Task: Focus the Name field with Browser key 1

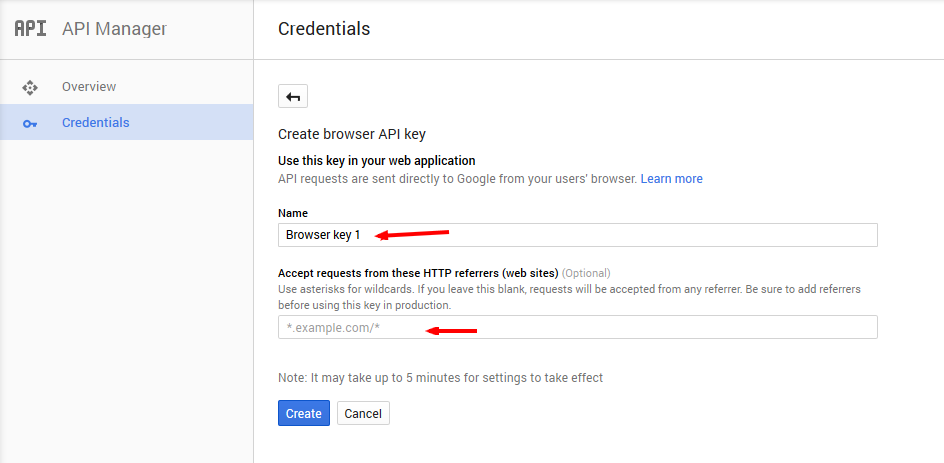Action: pos(577,235)
